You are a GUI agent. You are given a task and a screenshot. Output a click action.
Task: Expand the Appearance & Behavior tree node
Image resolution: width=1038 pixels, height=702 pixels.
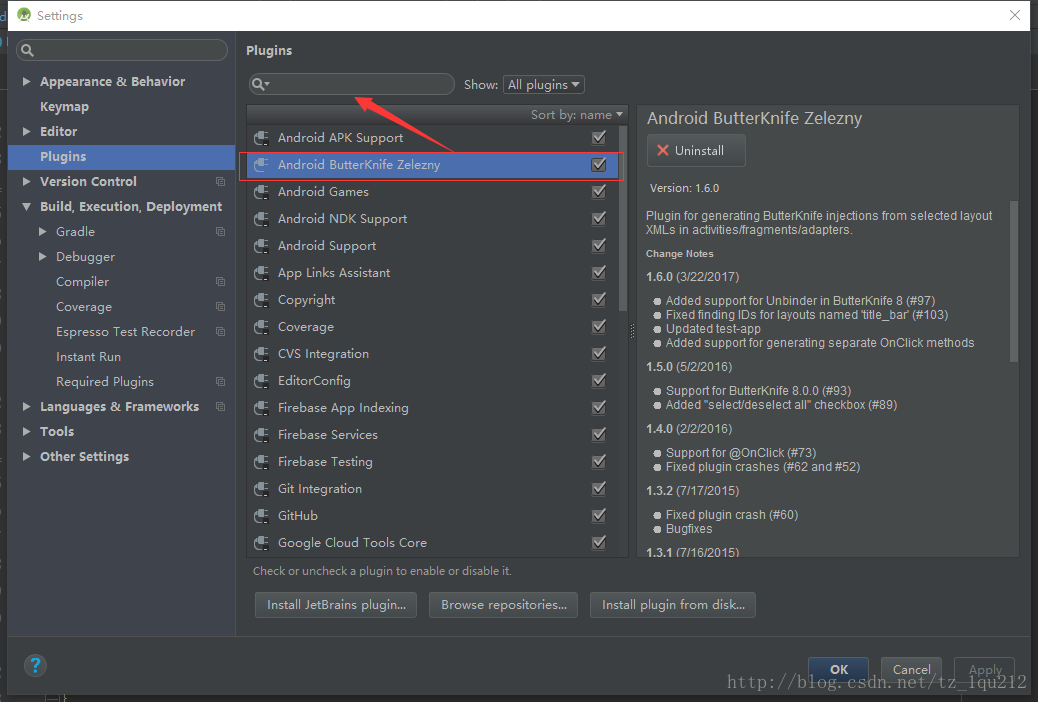pos(26,81)
